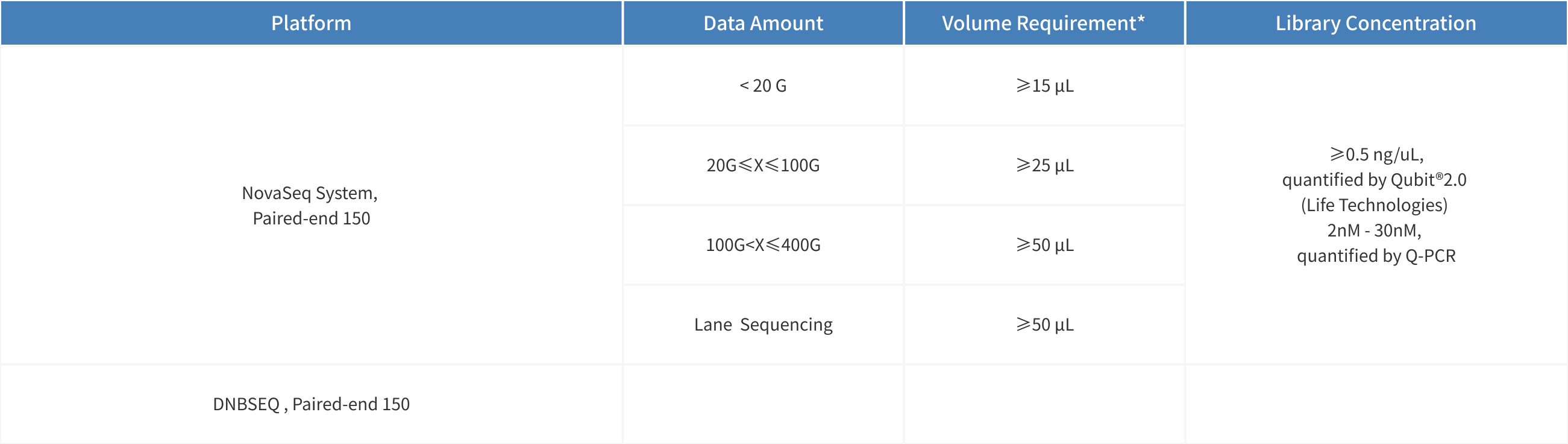Select the 100G<X≤400G data amount cell
The height and width of the screenshot is (444, 1568).
763,245
